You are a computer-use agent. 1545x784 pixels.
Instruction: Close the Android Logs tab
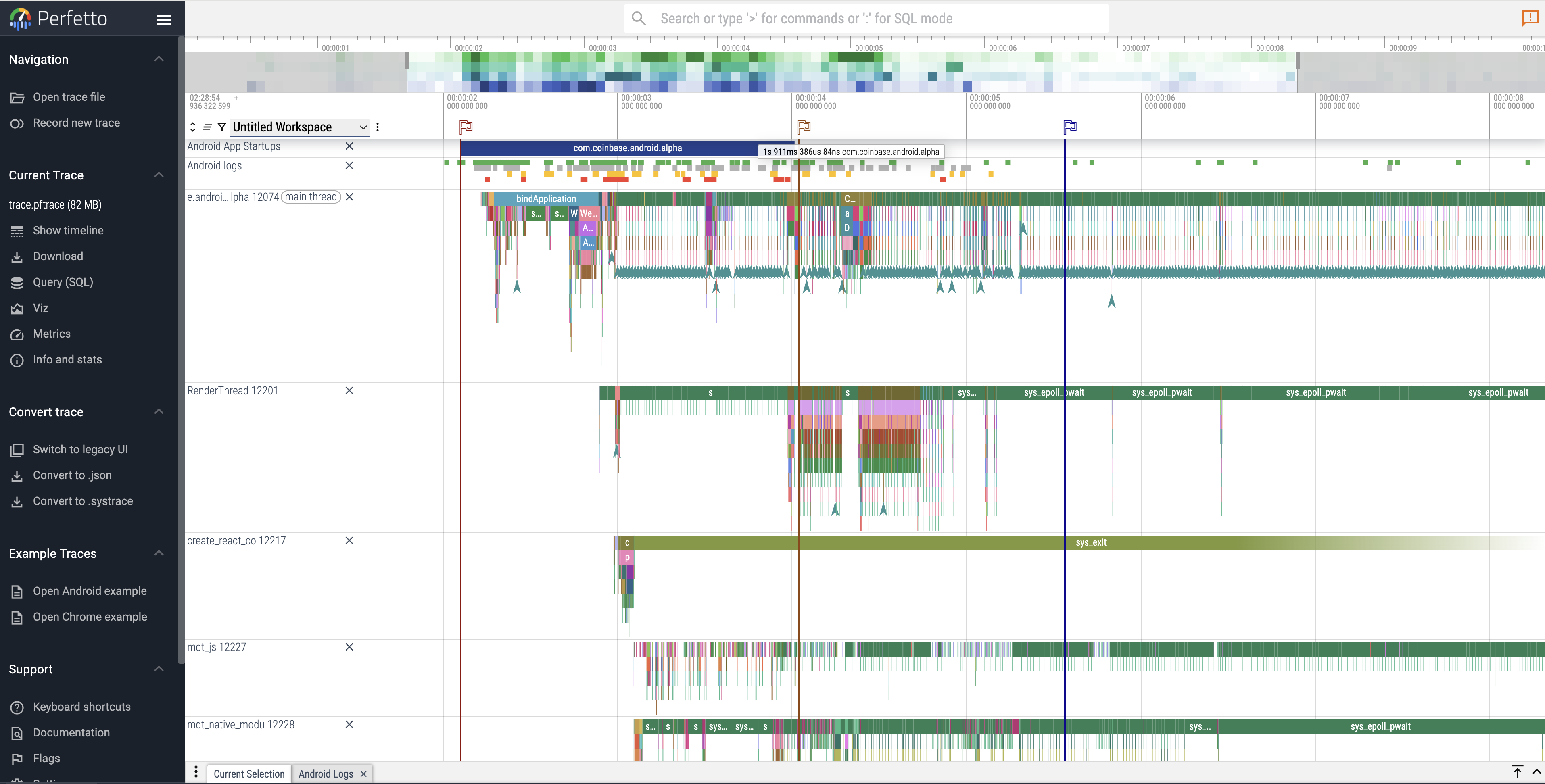pyautogui.click(x=363, y=774)
